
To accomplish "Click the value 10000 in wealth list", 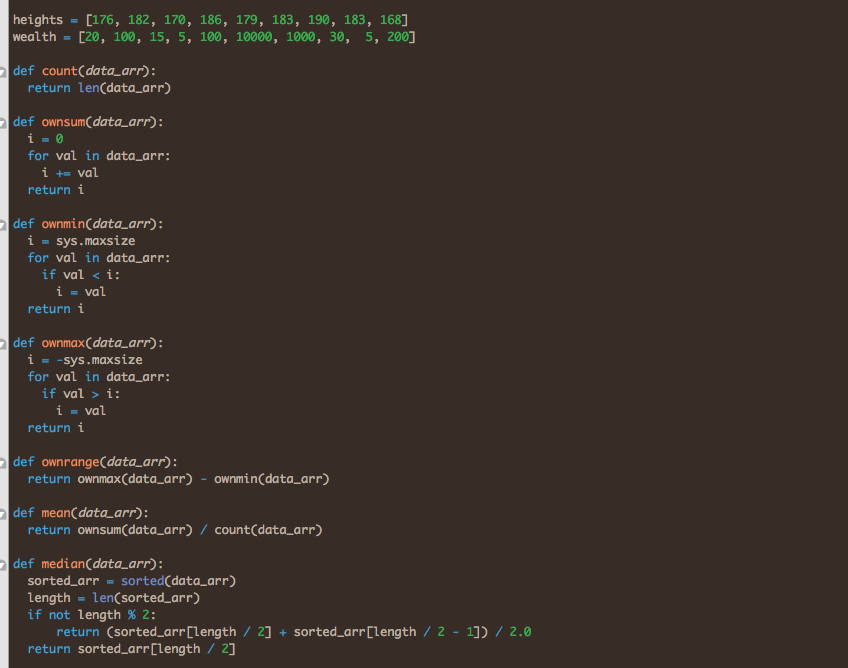I will (254, 37).
